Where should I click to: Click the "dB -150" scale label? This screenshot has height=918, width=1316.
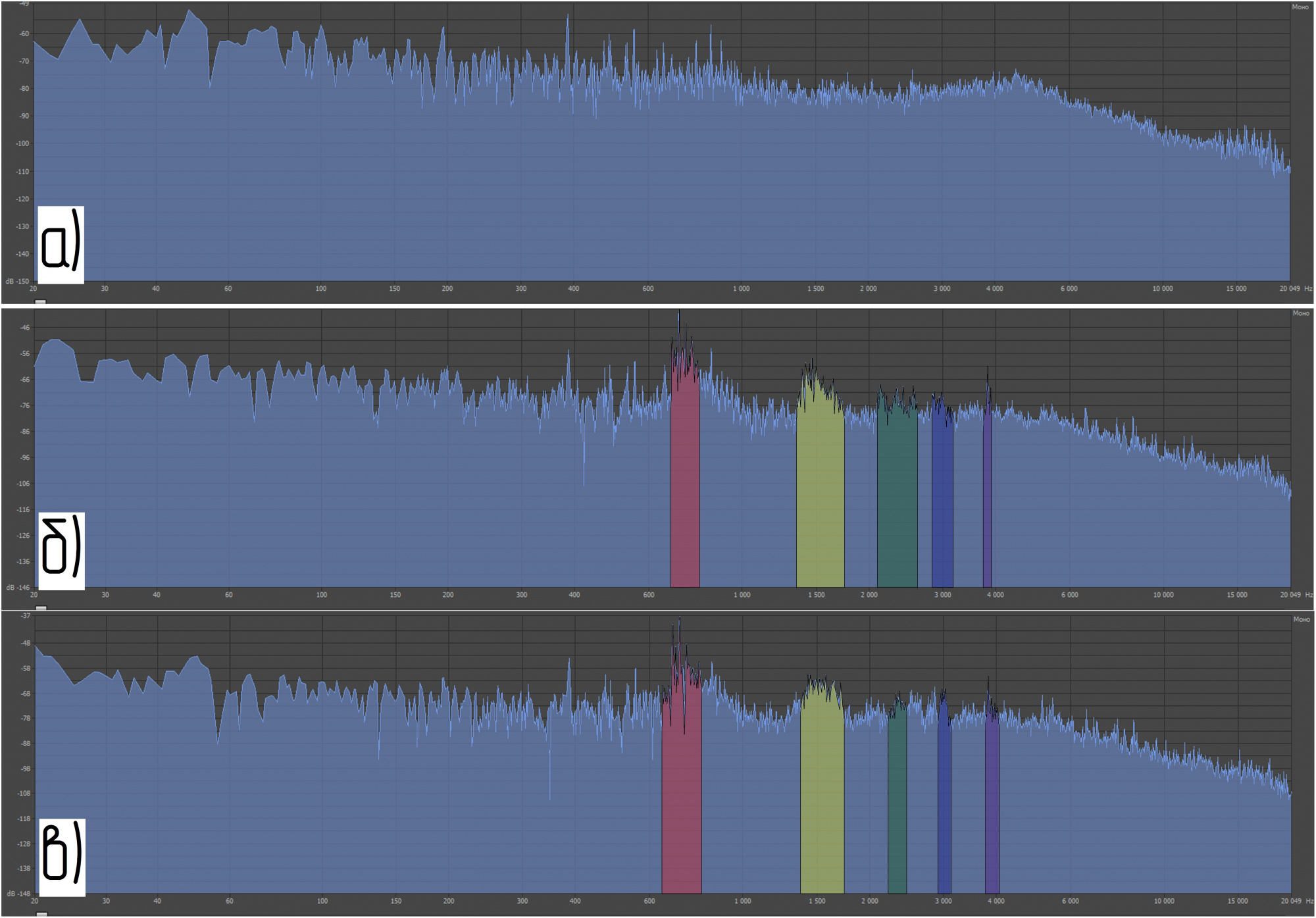17,281
